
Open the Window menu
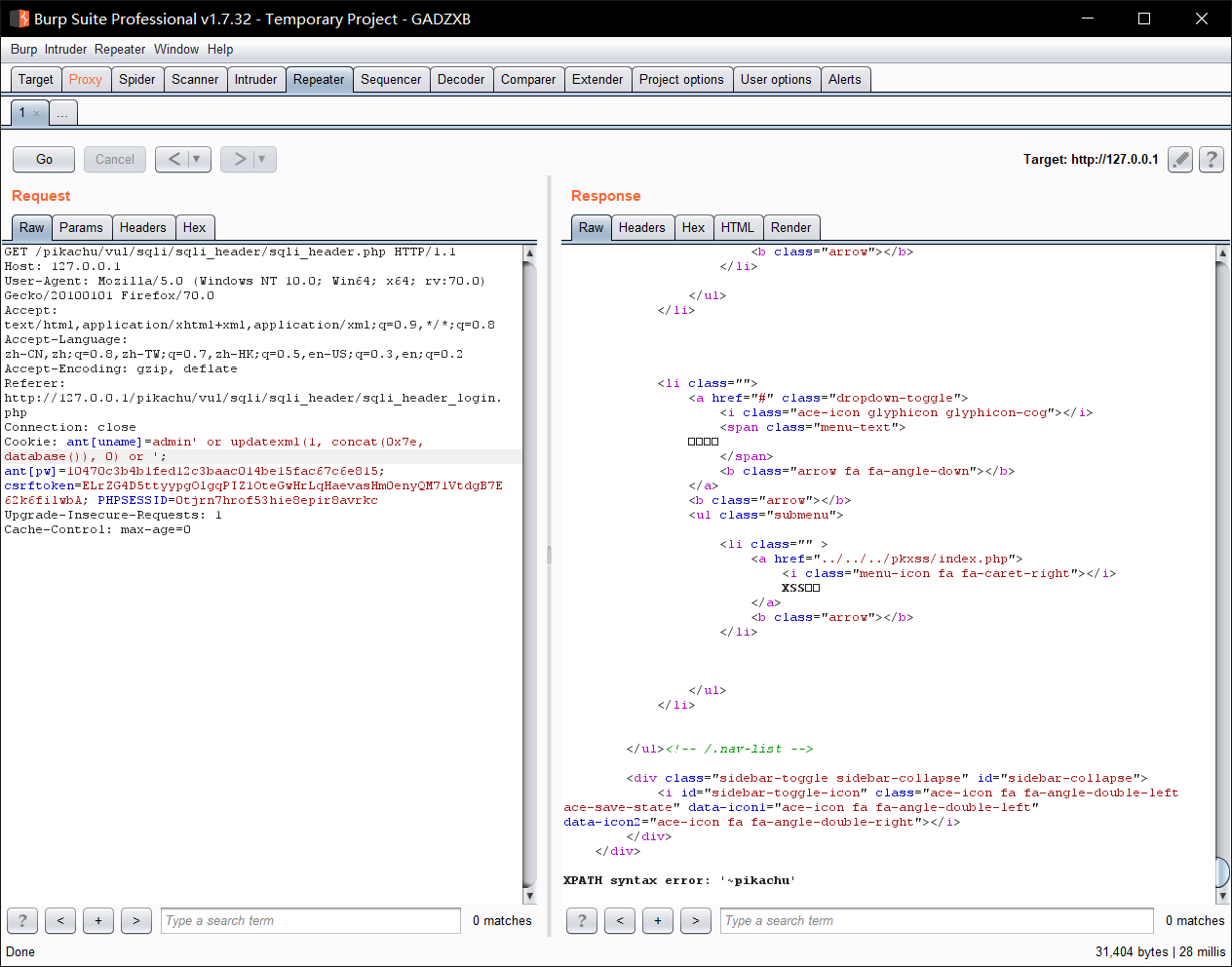(x=176, y=49)
